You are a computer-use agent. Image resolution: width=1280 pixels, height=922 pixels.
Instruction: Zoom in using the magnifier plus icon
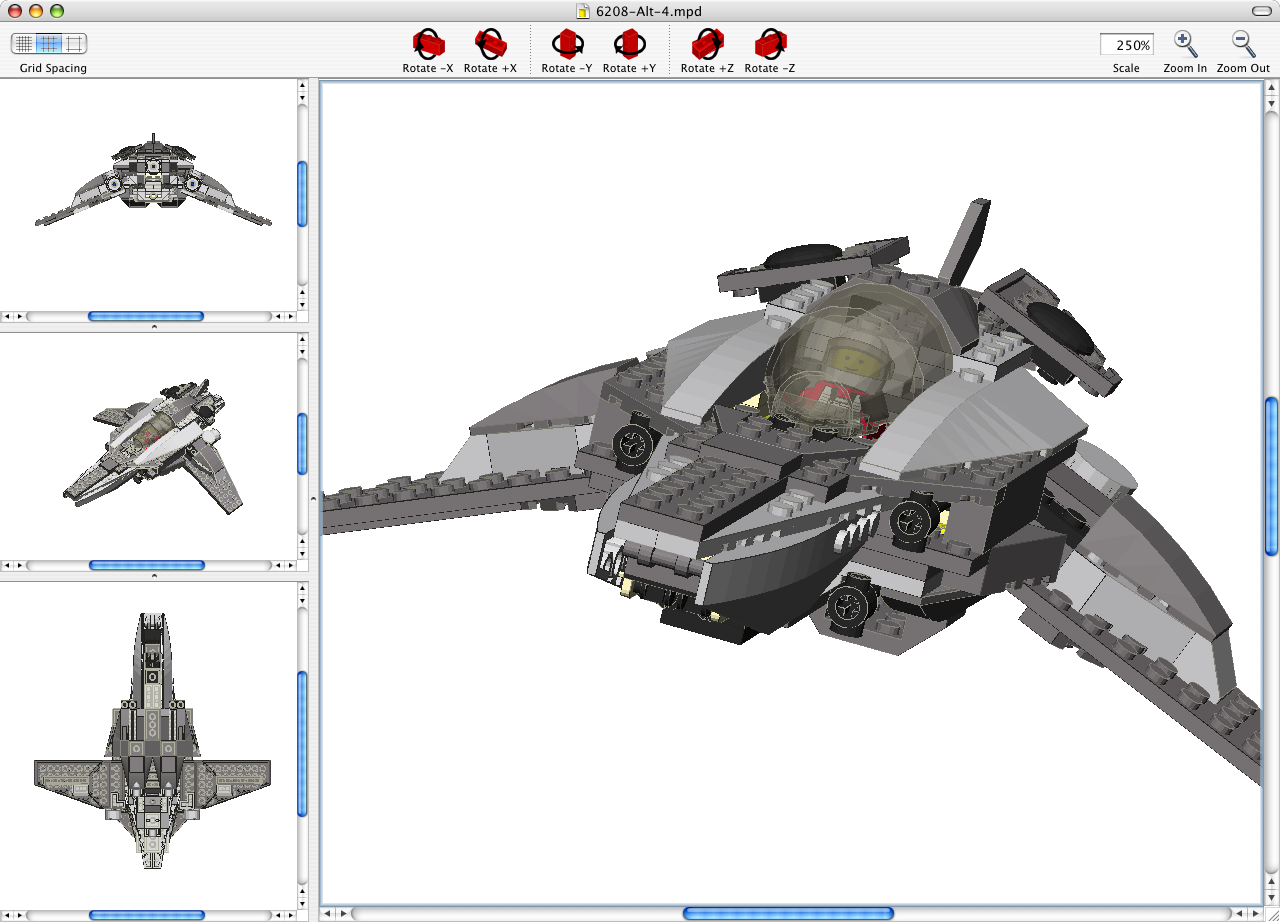(x=1184, y=42)
